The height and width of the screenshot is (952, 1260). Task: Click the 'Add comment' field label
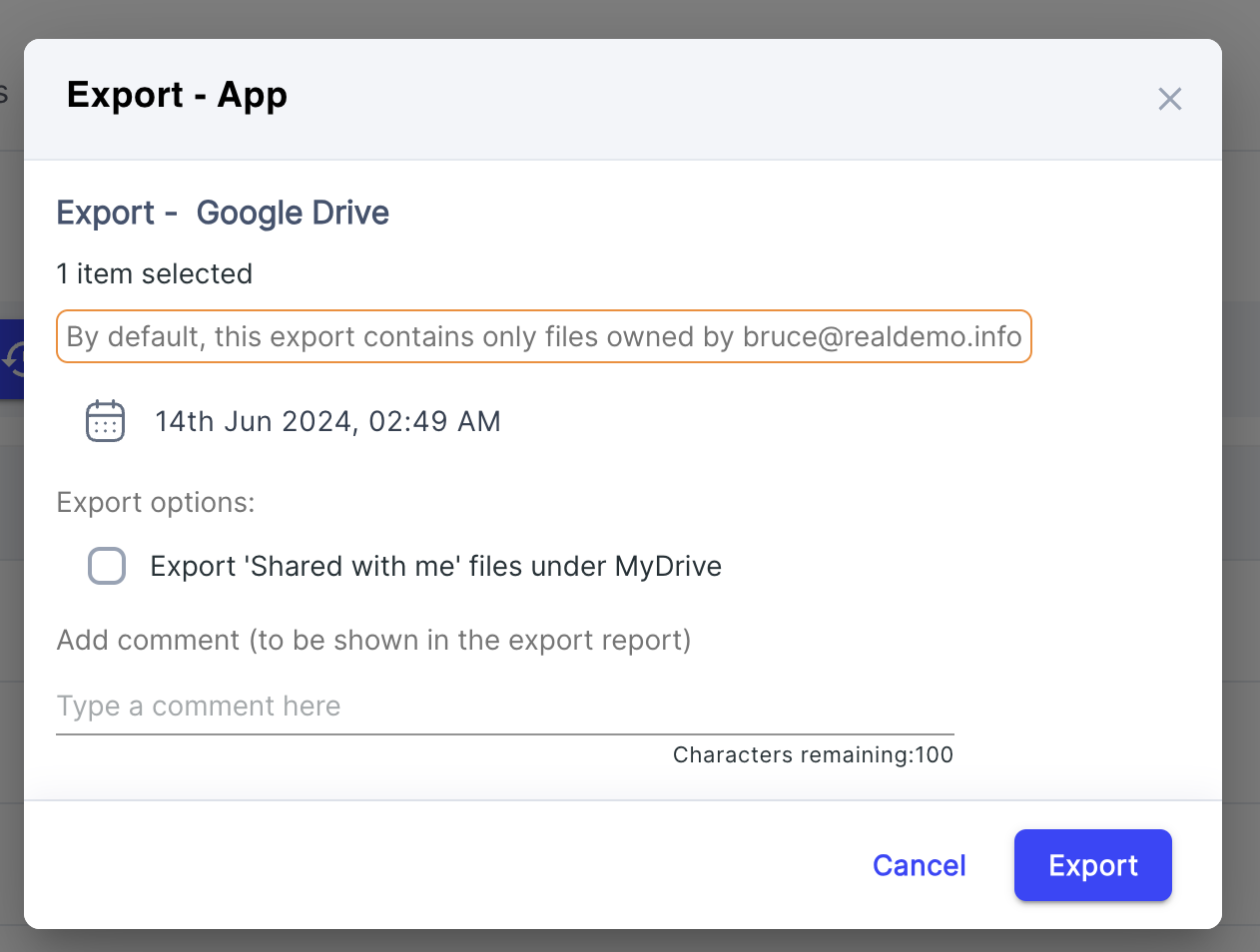373,640
